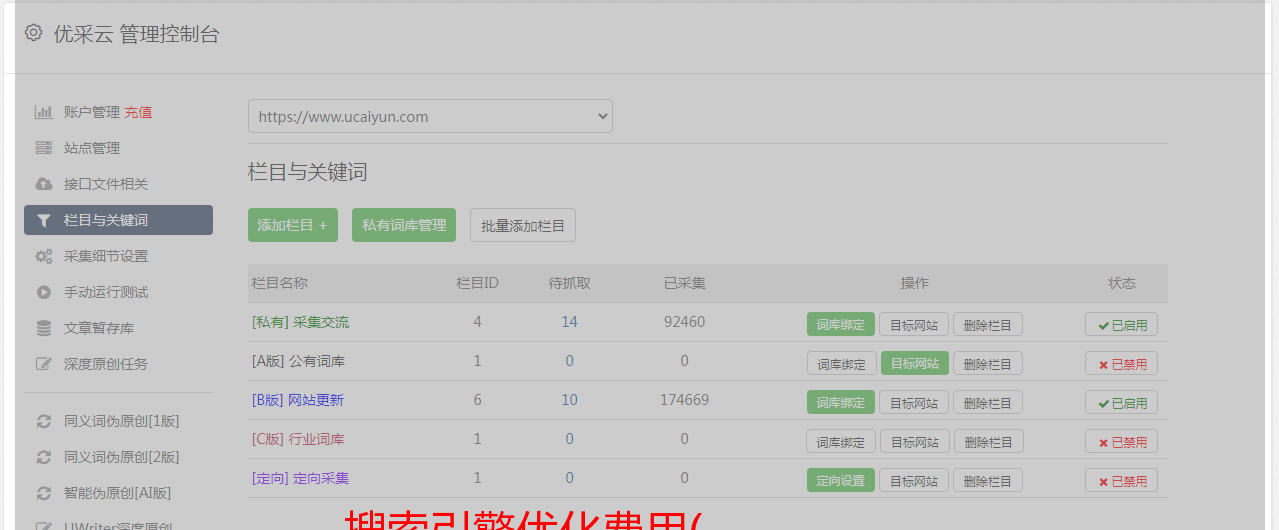Screen dimensions: 1279x530
Task: Open the site URL dropdown
Action: tap(430, 116)
